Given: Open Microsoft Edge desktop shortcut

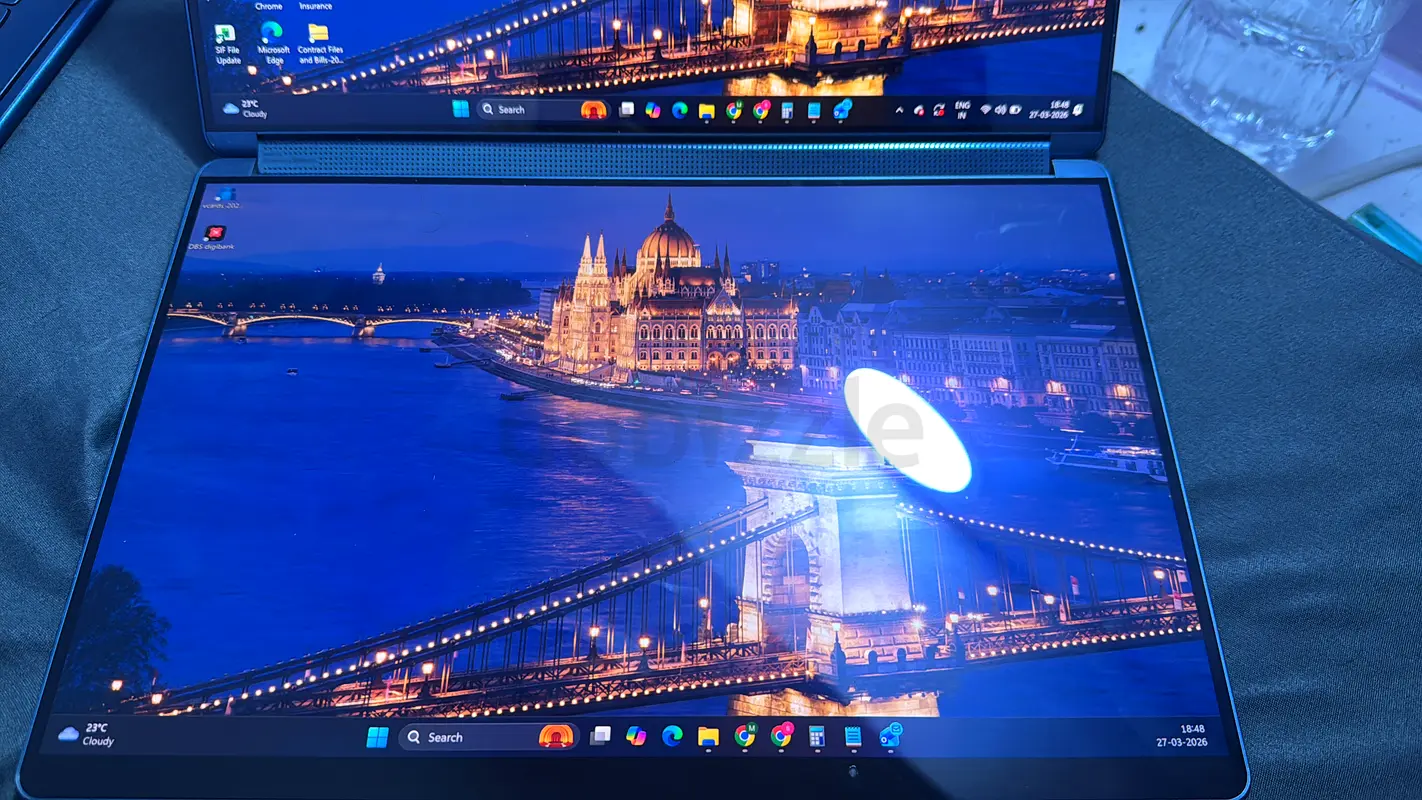Looking at the screenshot, I should click(x=272, y=35).
